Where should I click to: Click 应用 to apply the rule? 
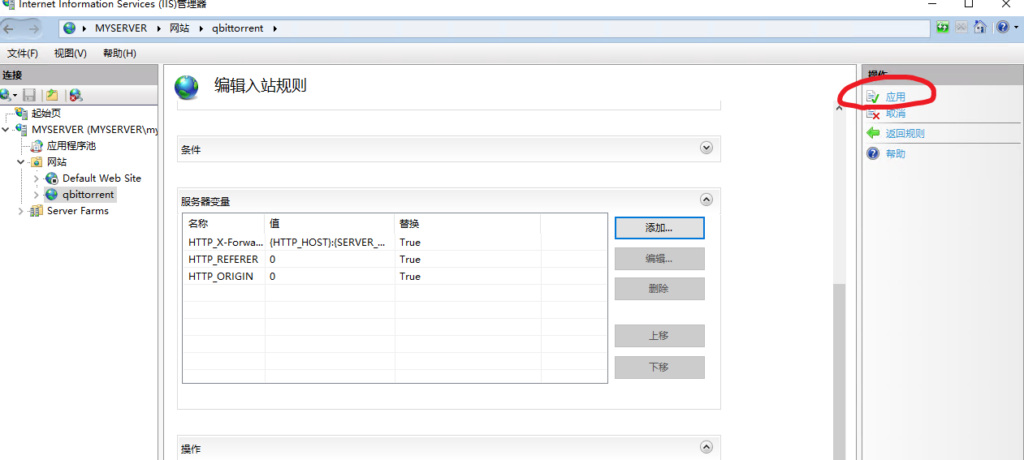[x=895, y=97]
